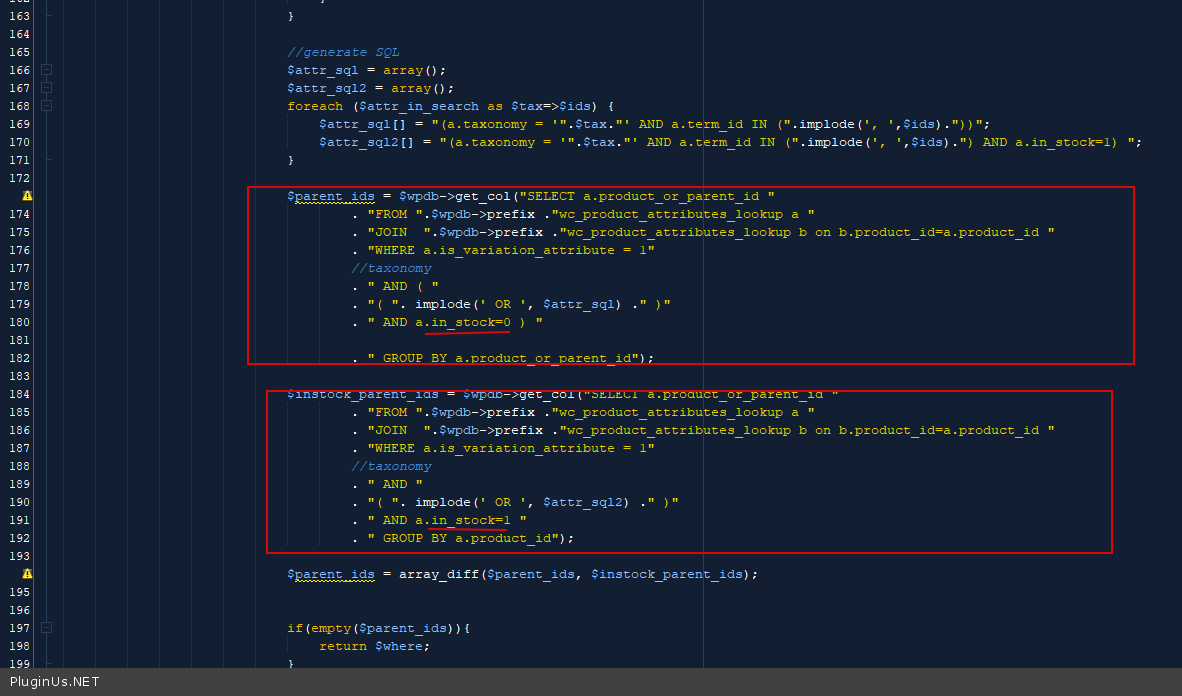
Task: Click the warning icon on the array_diff line
Action: (27, 574)
